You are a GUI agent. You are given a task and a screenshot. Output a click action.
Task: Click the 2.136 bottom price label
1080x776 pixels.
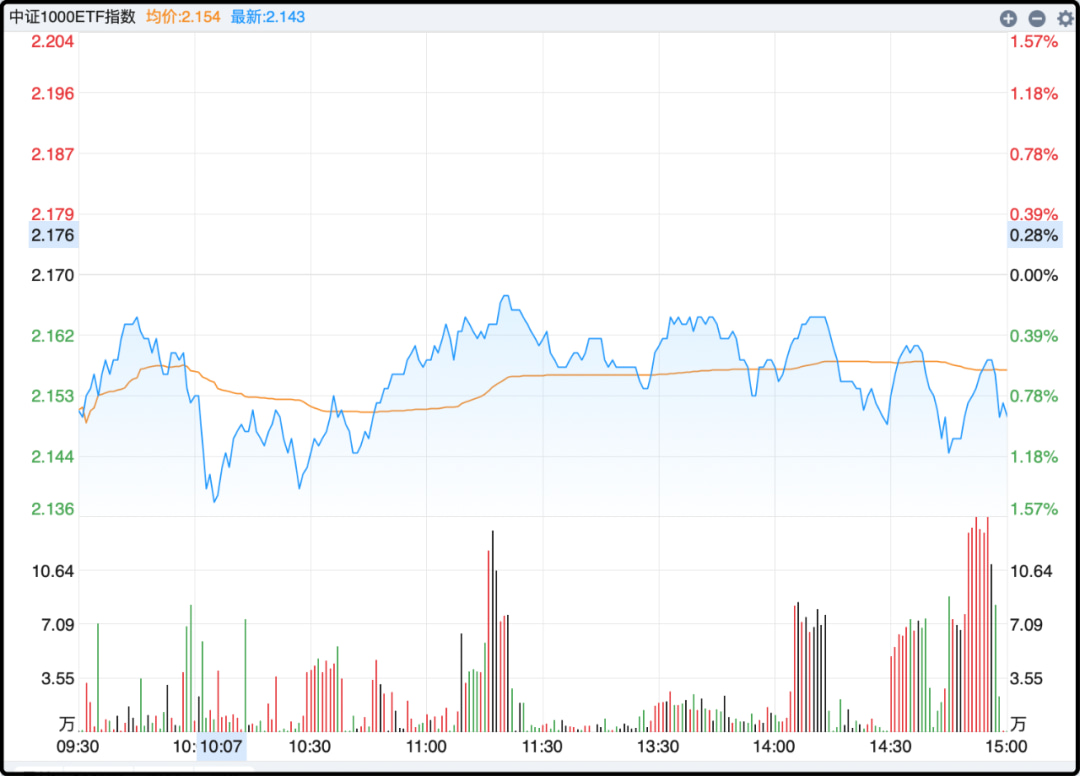52,509
